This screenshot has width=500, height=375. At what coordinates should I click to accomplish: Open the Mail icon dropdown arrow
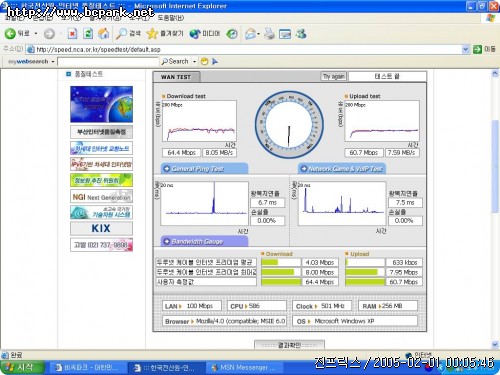259,34
